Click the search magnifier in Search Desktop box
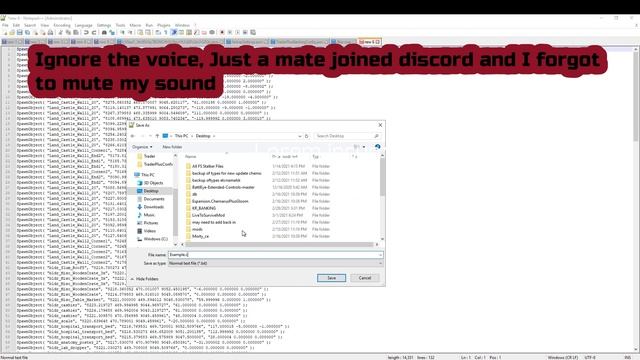 376,136
